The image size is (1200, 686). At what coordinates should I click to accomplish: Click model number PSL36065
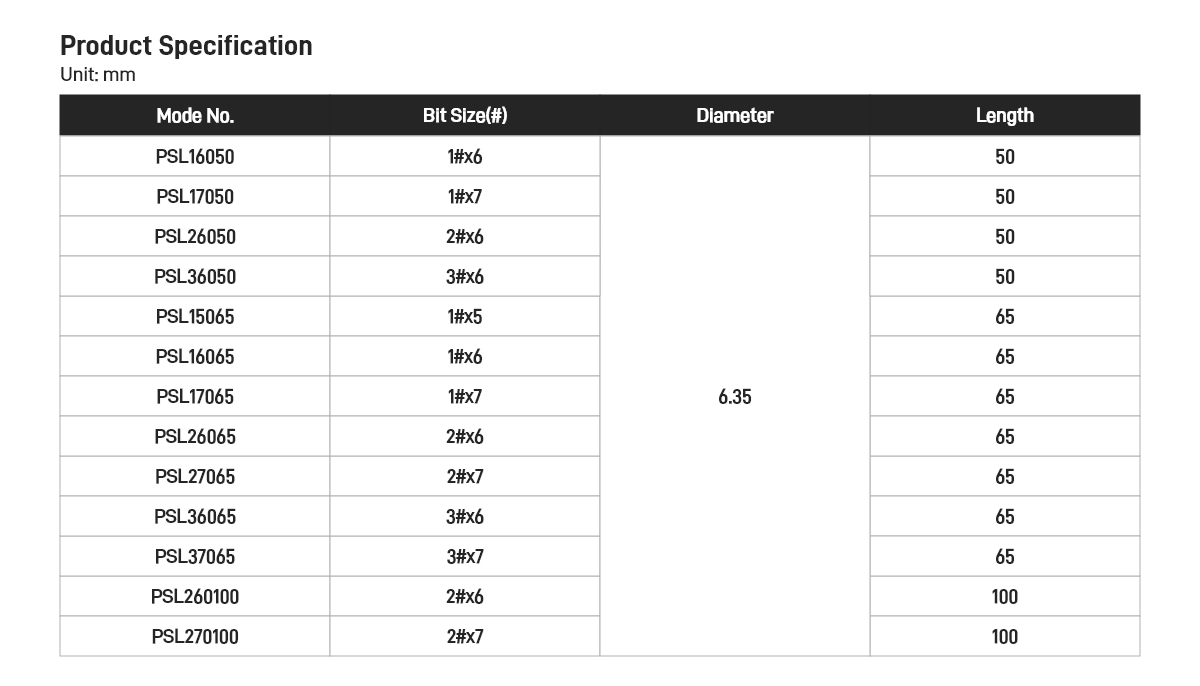(x=195, y=517)
